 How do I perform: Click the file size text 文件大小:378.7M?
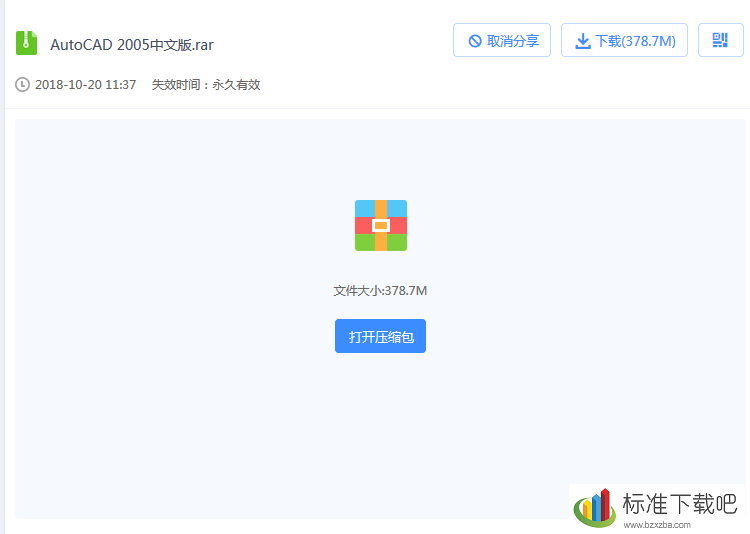(x=380, y=290)
